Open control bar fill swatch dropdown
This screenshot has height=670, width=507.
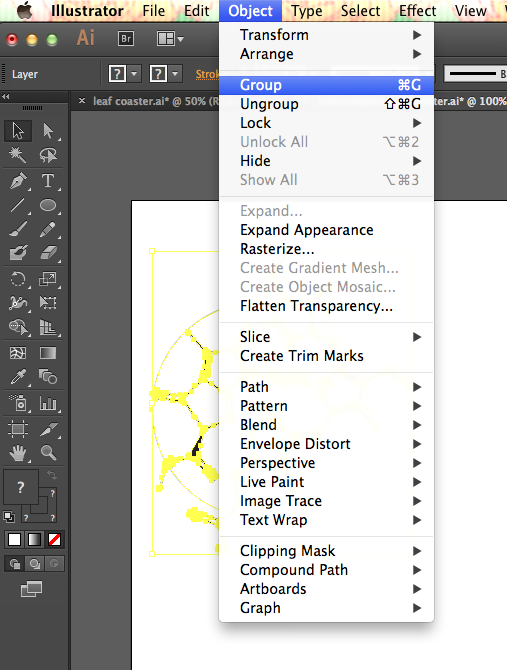click(134, 74)
